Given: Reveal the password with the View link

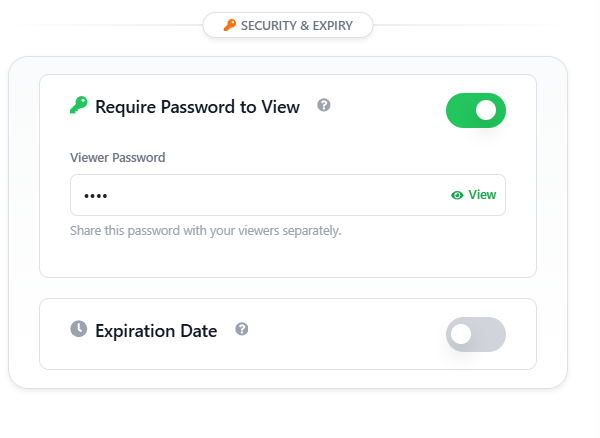Looking at the screenshot, I should click(x=482, y=195).
